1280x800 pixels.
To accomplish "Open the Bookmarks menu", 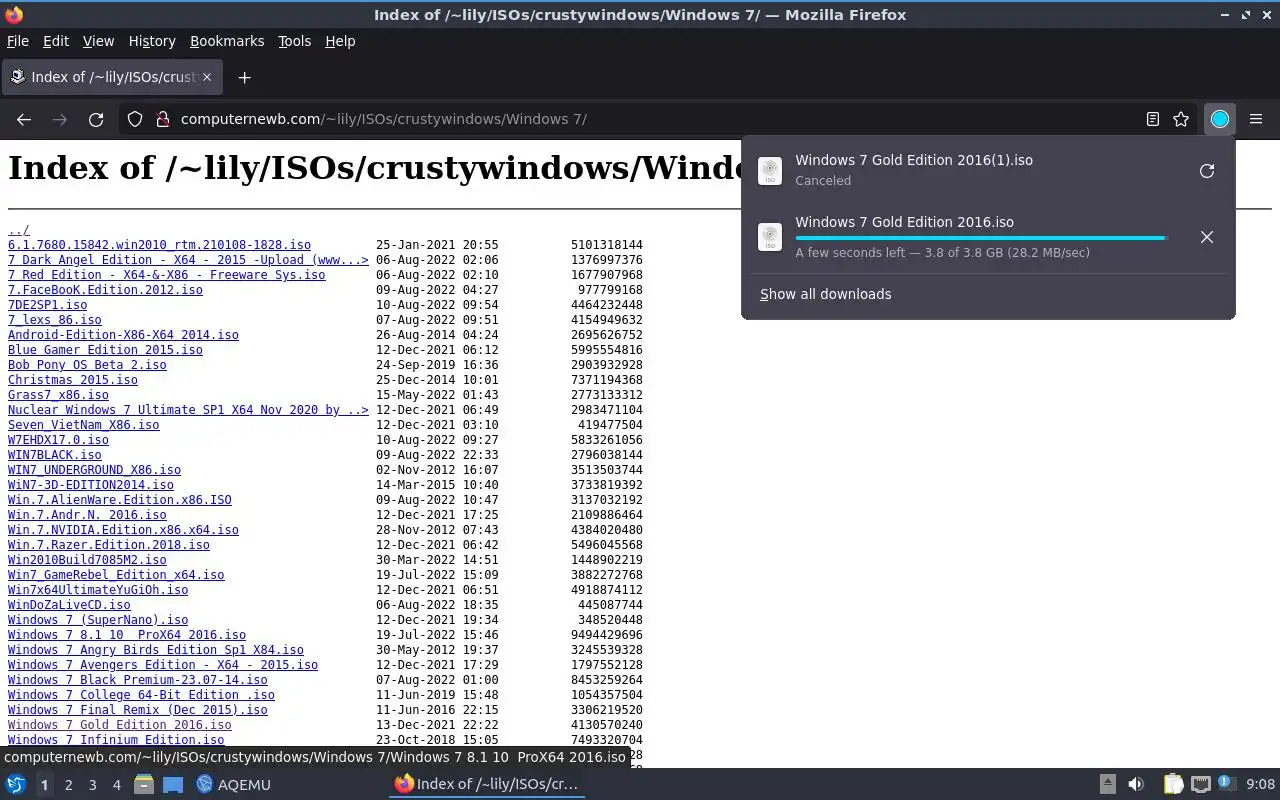I will [227, 41].
